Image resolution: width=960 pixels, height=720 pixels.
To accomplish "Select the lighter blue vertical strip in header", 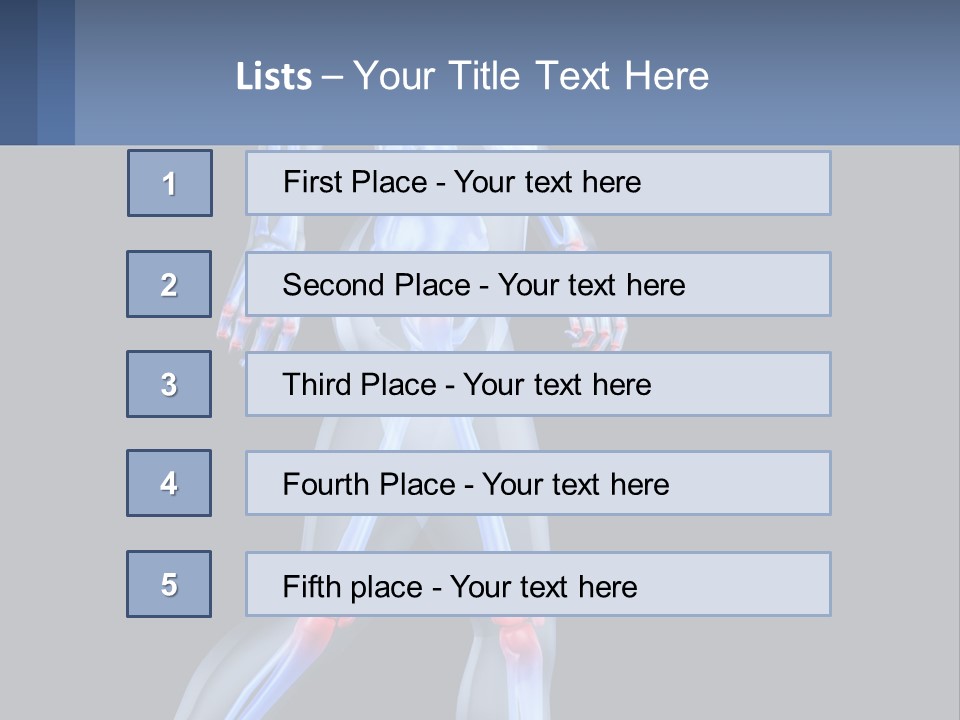I will point(56,72).
